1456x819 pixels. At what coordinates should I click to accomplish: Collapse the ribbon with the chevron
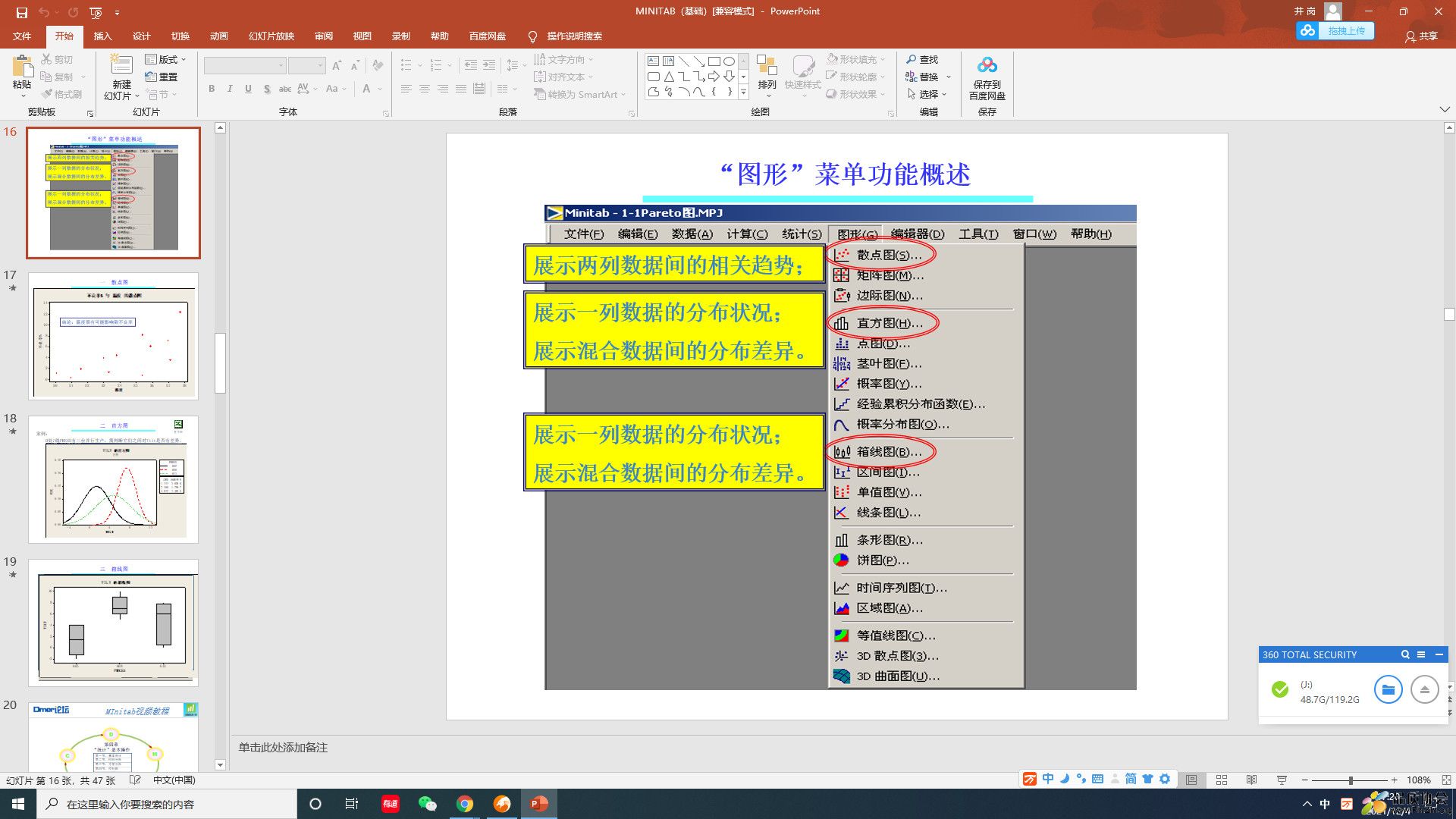tap(1445, 111)
